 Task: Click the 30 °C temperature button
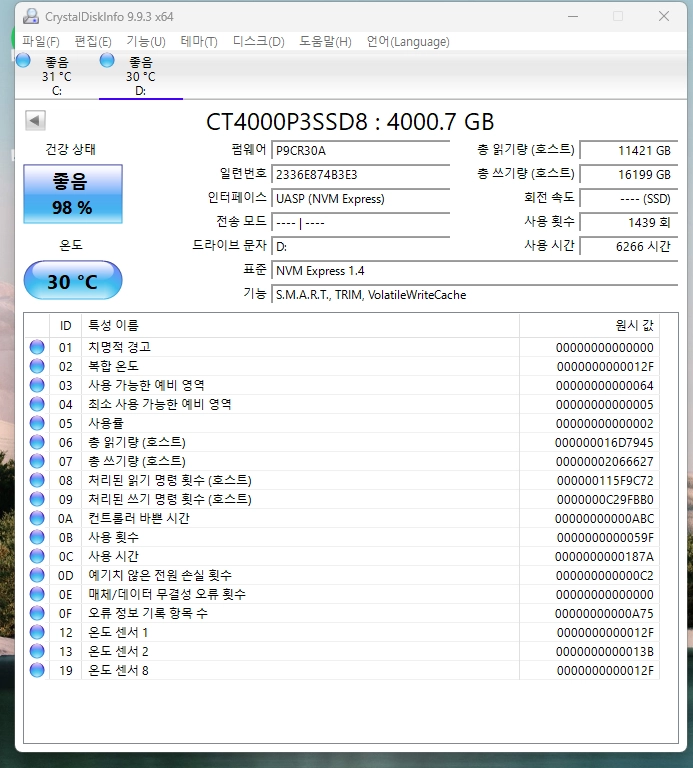point(73,280)
